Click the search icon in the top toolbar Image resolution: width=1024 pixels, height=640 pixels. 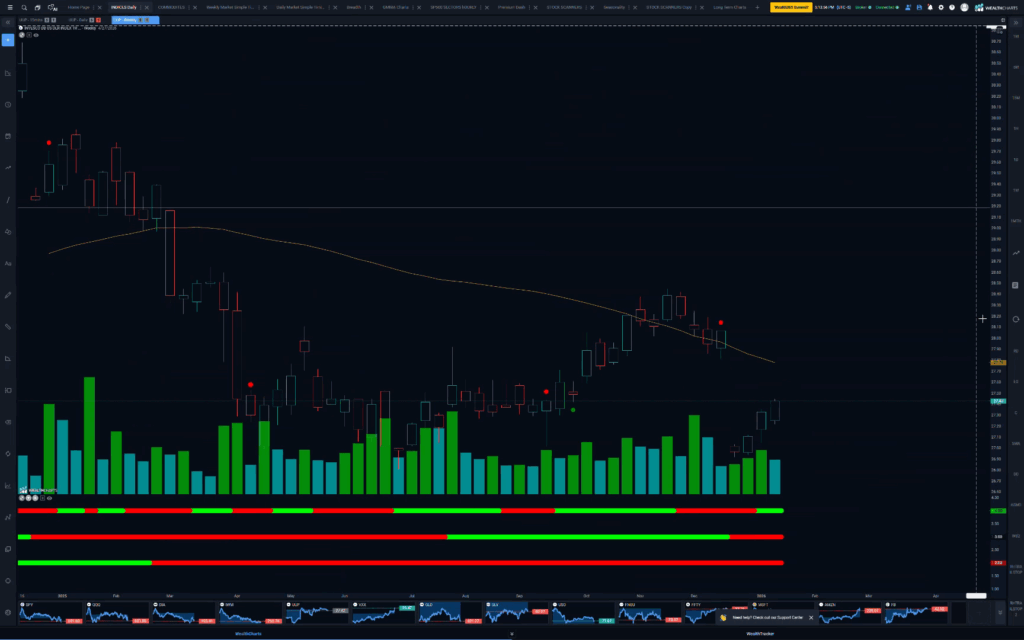pos(24,7)
